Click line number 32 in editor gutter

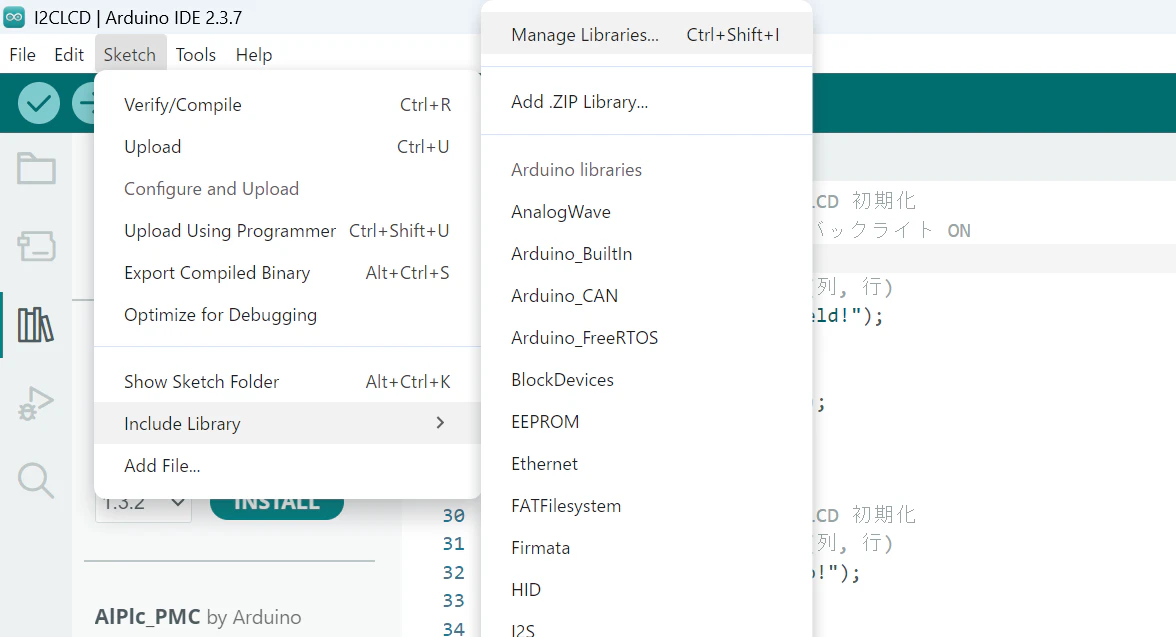pyautogui.click(x=453, y=572)
